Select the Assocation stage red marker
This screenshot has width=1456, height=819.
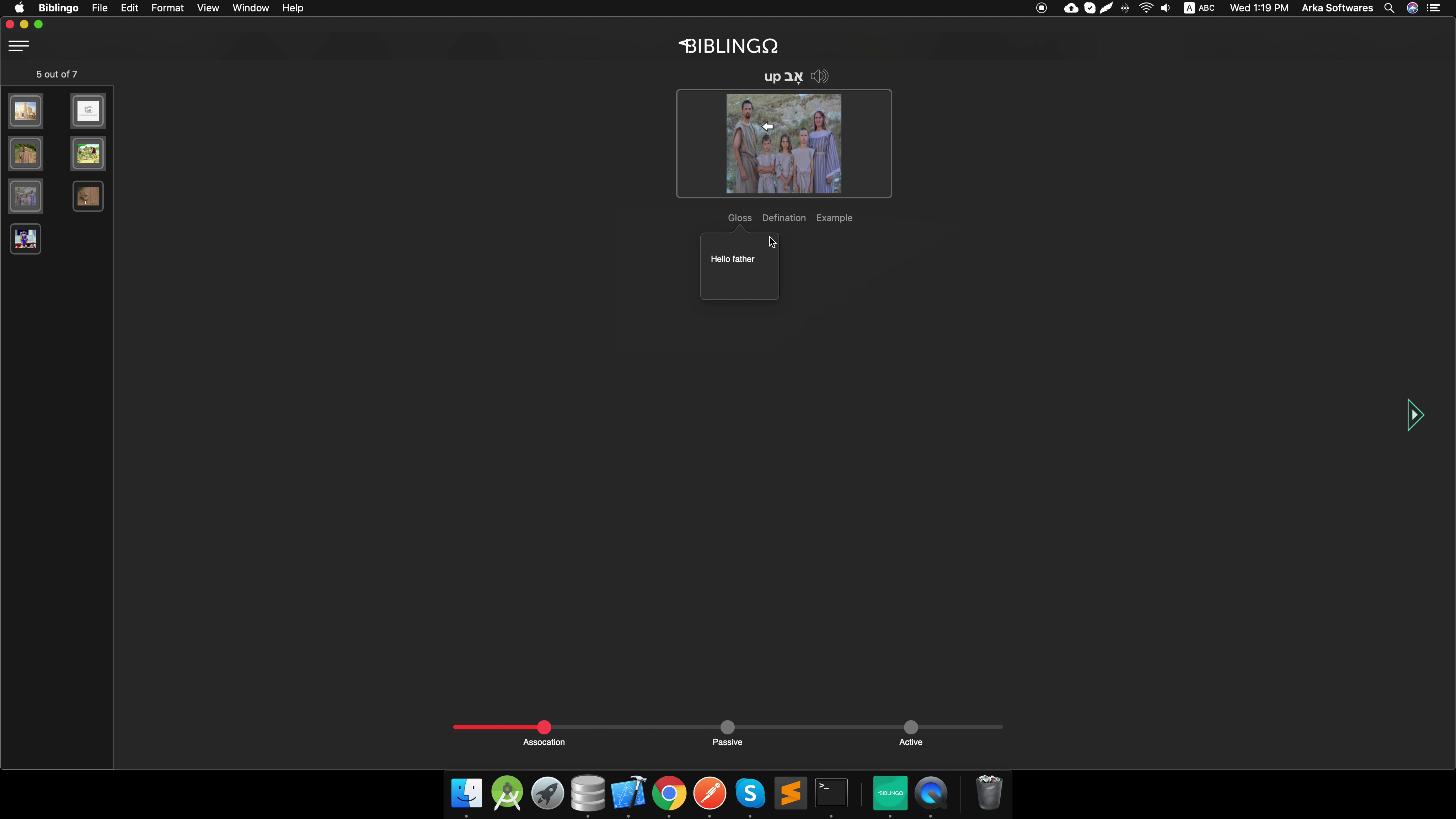click(544, 727)
